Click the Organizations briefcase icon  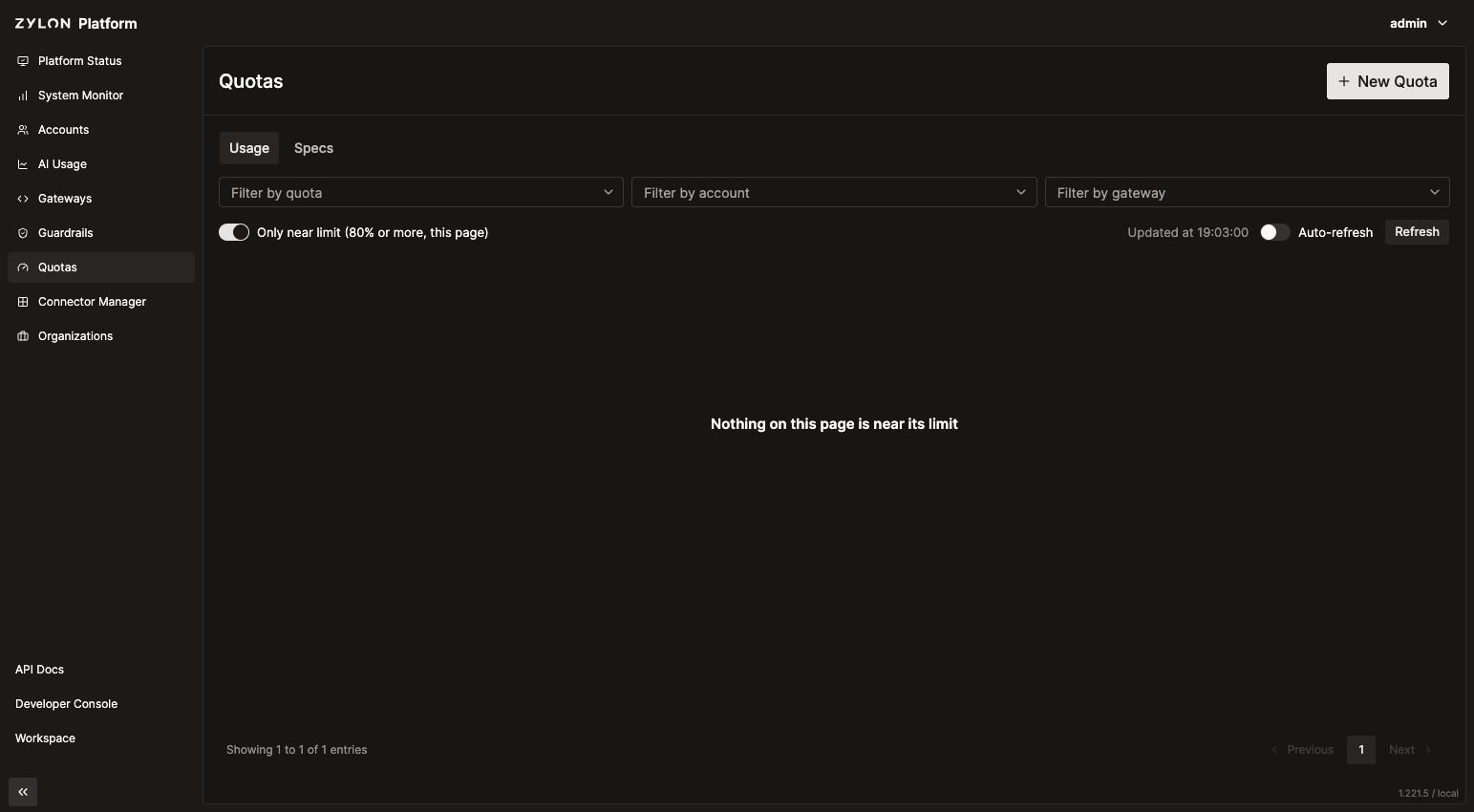(23, 336)
